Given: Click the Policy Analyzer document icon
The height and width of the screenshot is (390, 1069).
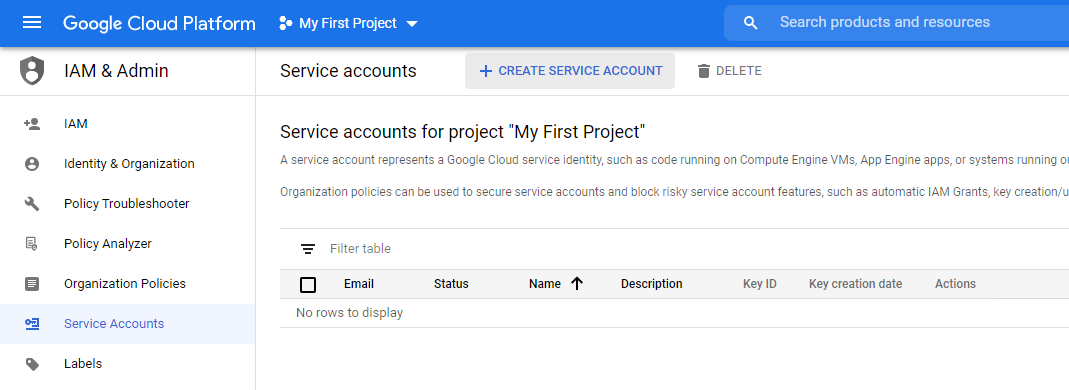Looking at the screenshot, I should (x=32, y=243).
